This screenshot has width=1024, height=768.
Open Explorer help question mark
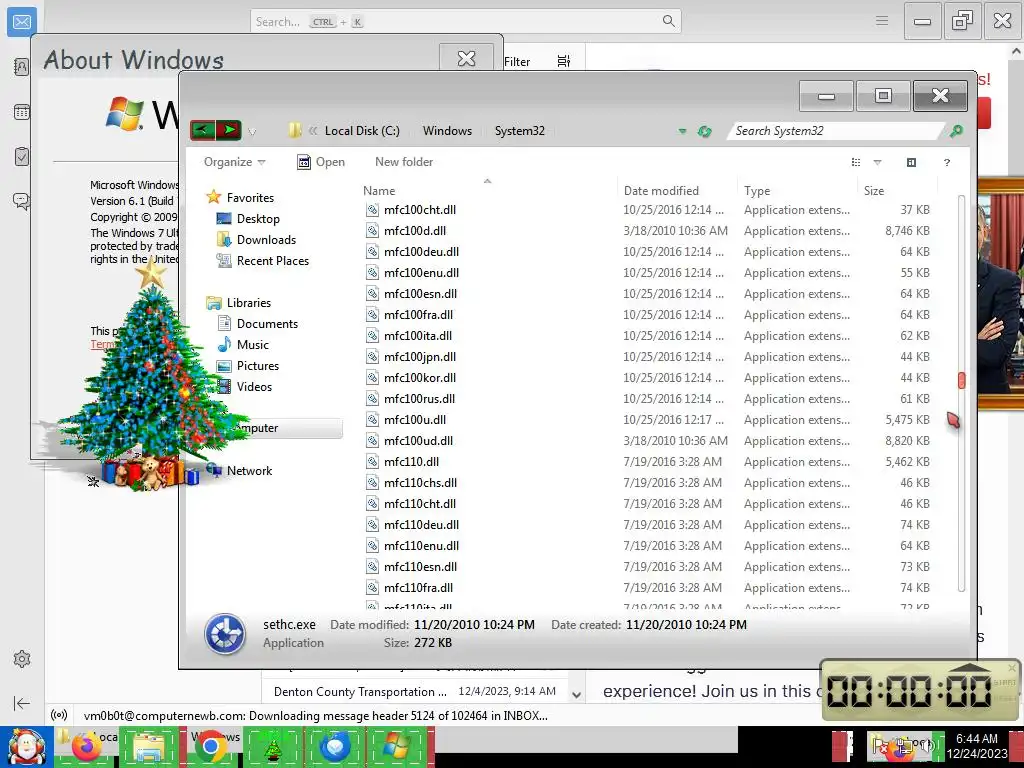946,162
